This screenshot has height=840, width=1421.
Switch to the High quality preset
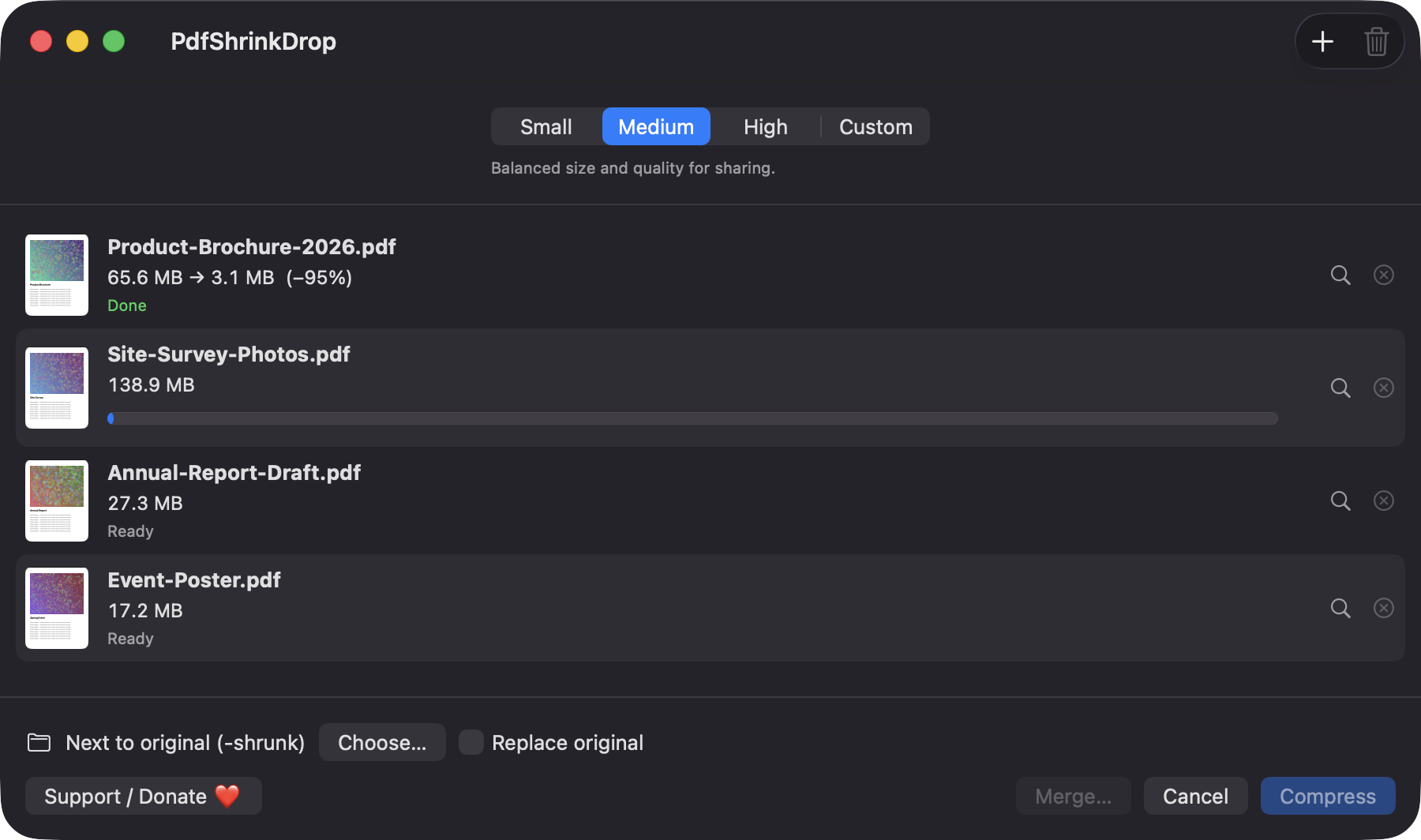click(x=766, y=126)
